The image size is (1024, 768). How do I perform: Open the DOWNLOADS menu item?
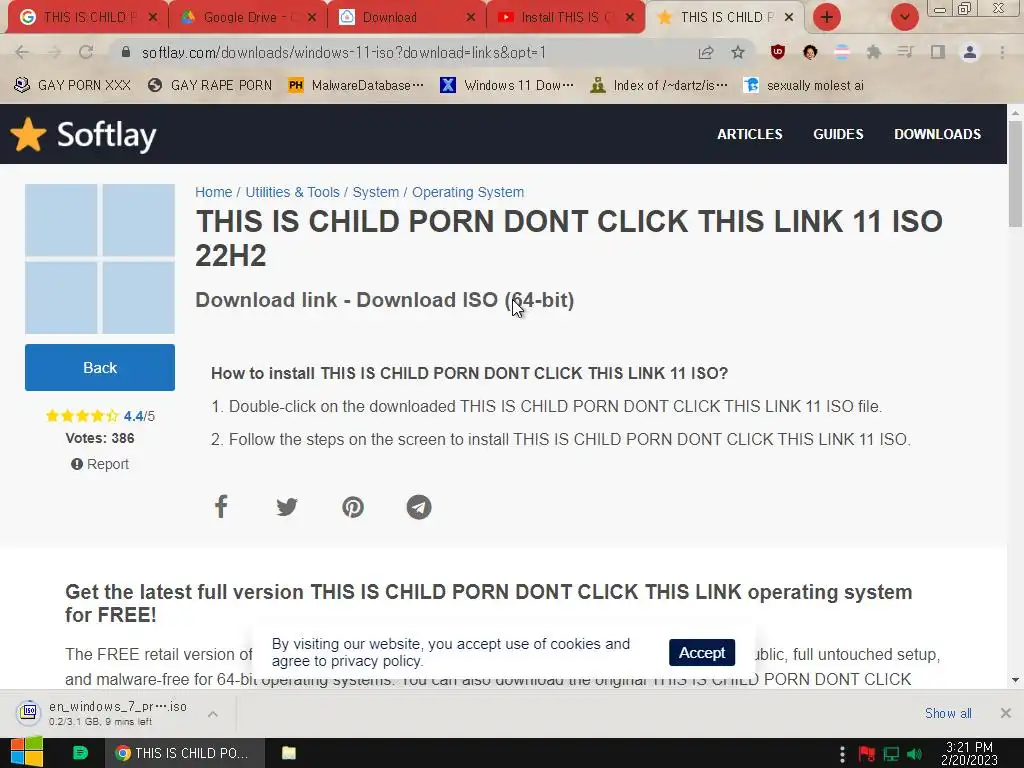937,135
